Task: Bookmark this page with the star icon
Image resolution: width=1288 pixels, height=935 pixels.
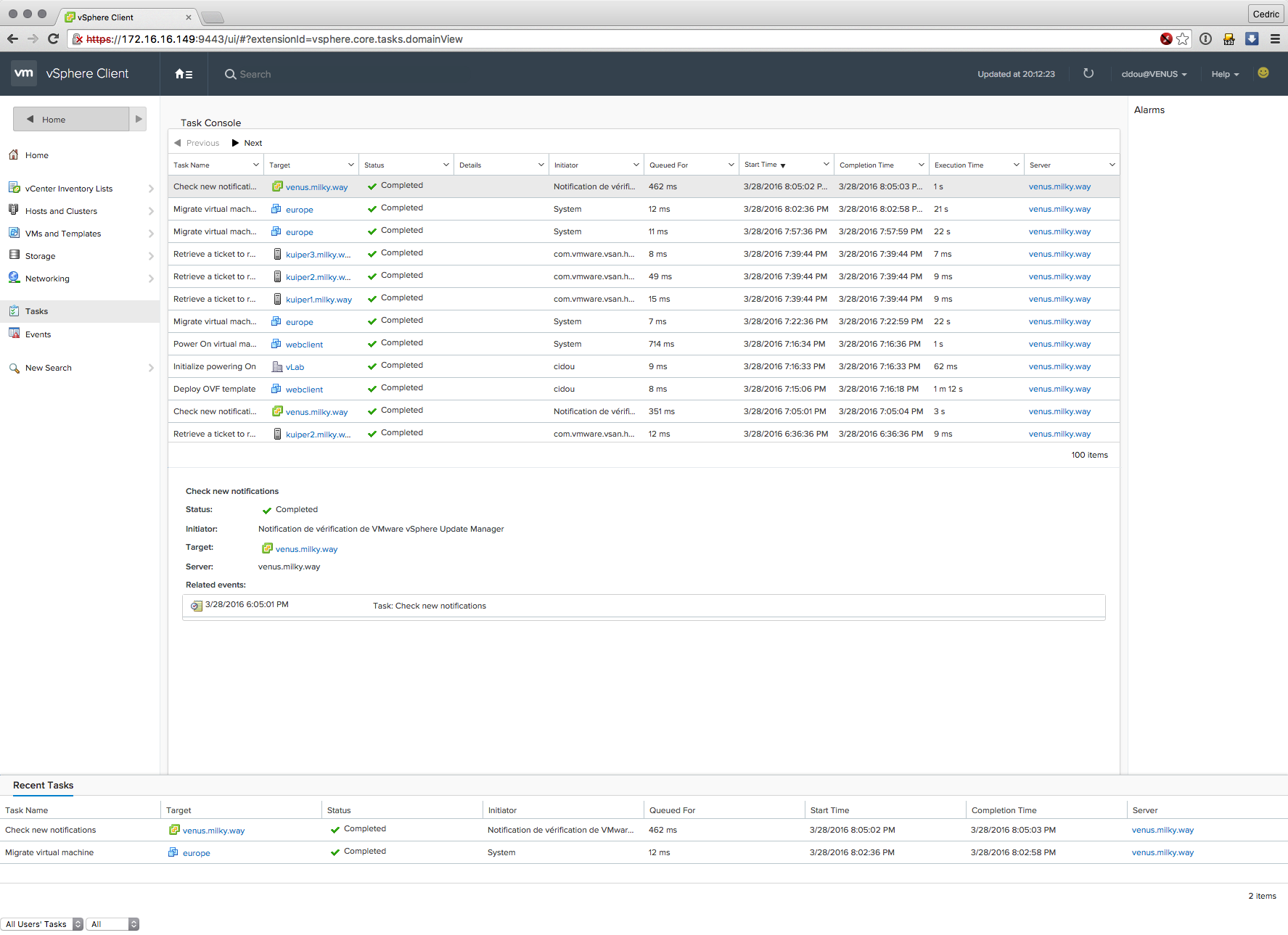Action: click(x=1183, y=39)
